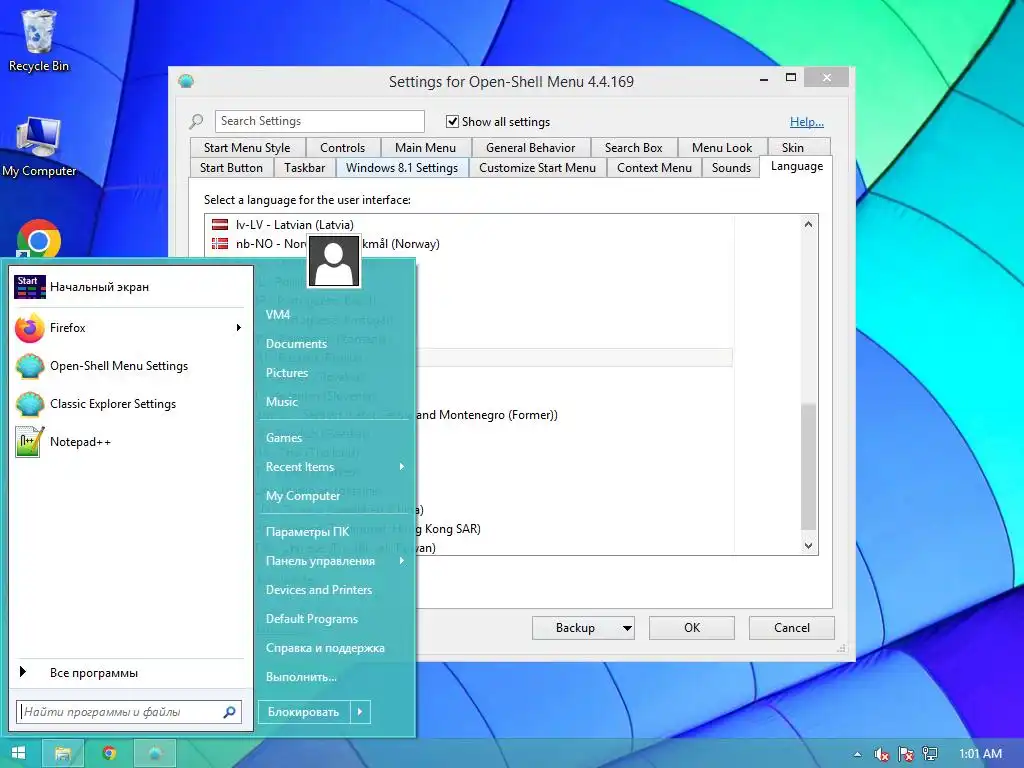1024x768 pixels.
Task: Expand Панель управления submenu
Action: 402,561
